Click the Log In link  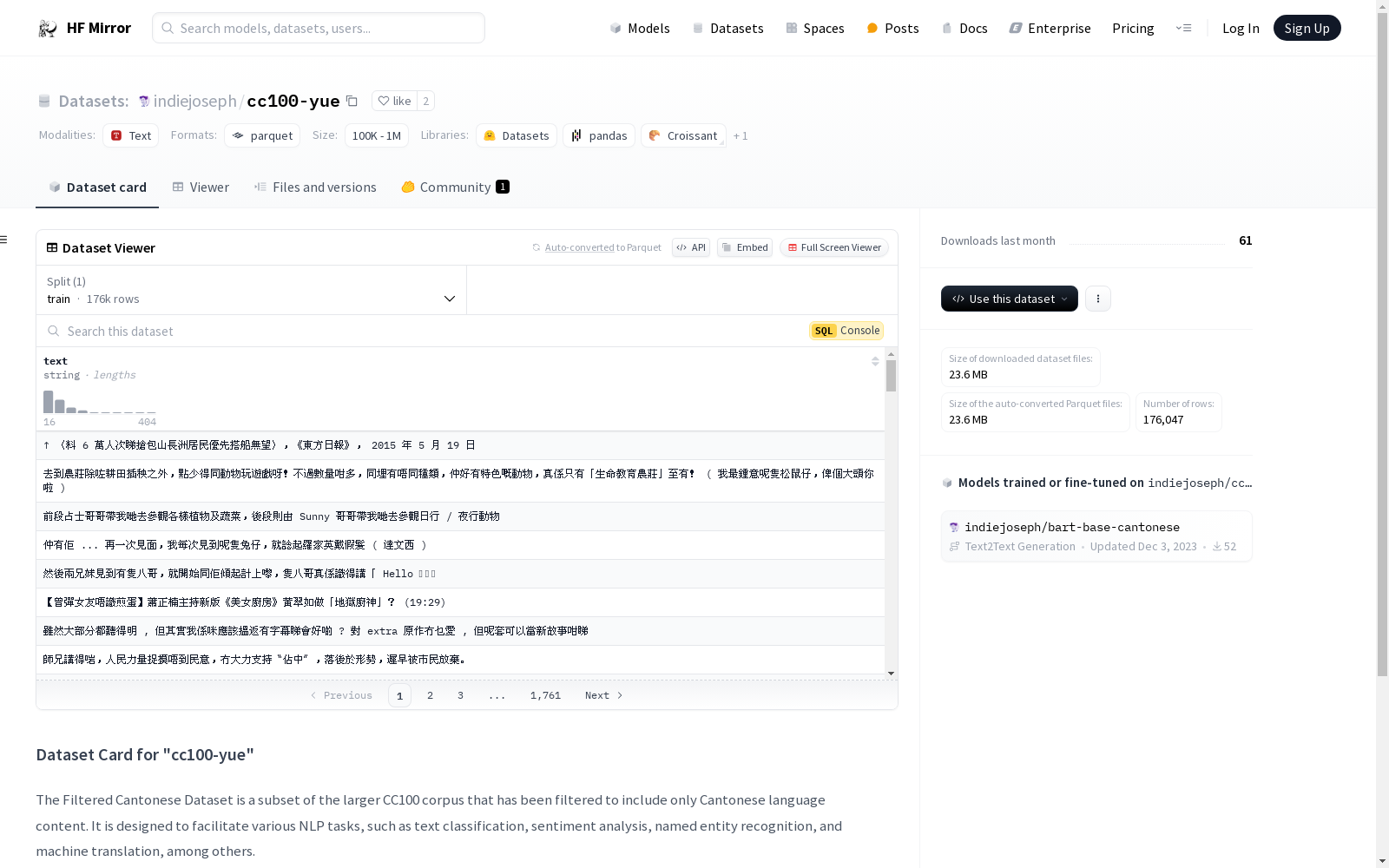tap(1241, 28)
